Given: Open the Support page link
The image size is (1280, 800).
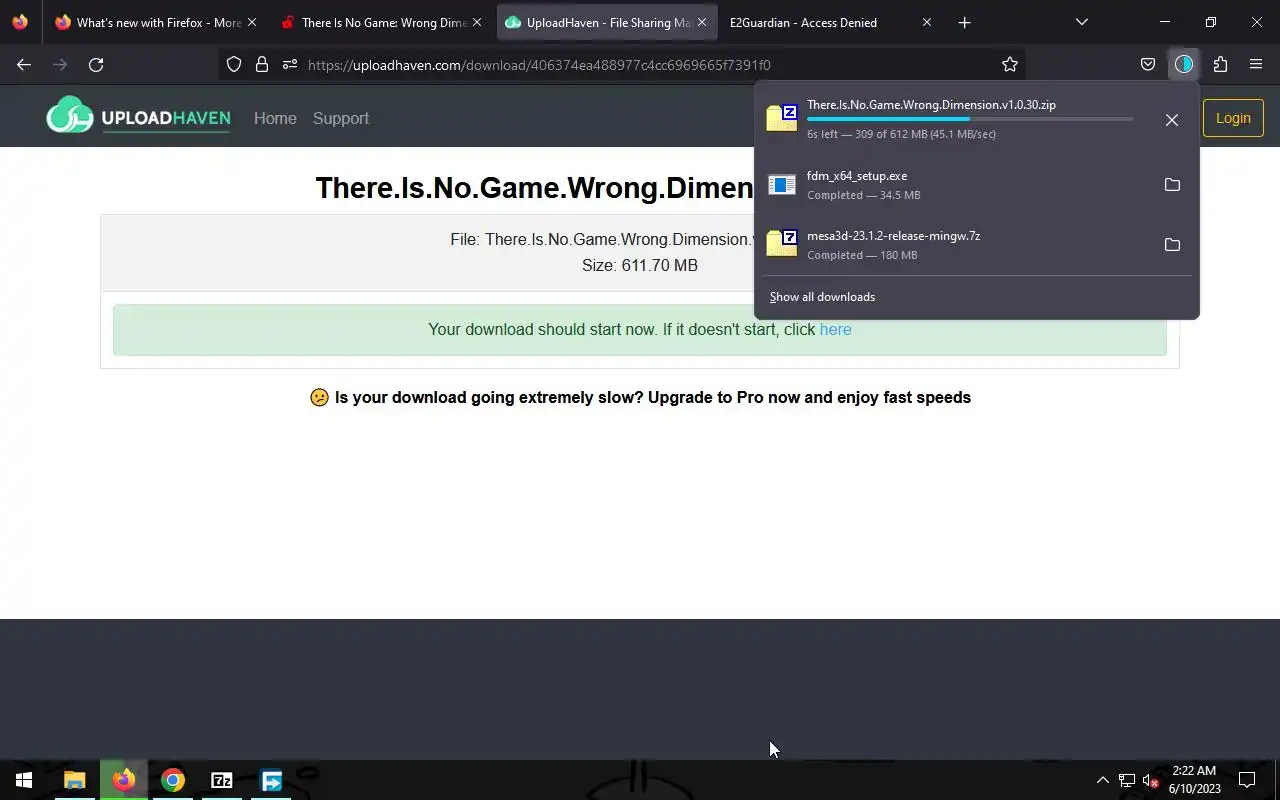Looking at the screenshot, I should pos(341,118).
